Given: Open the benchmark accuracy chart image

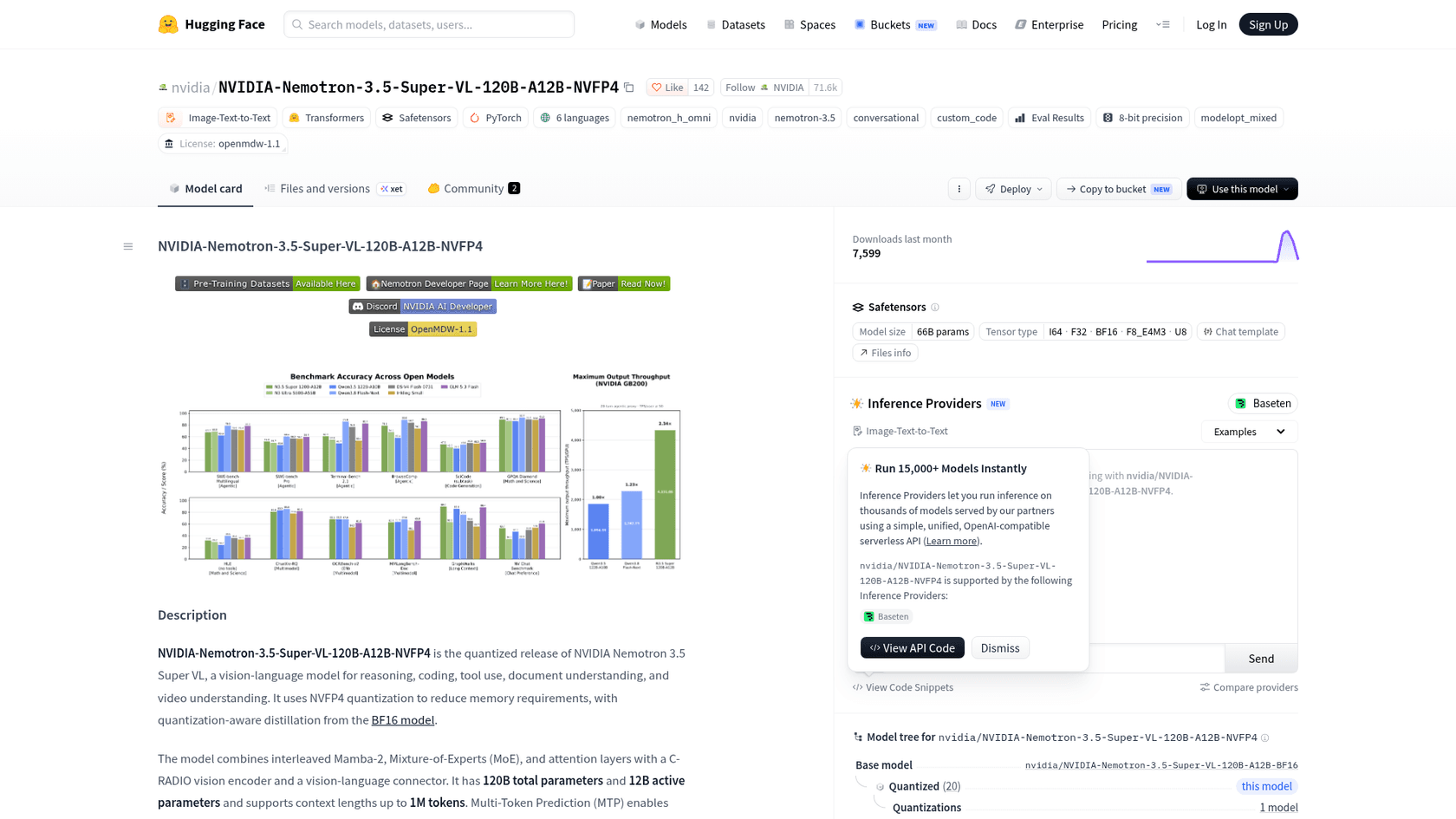Looking at the screenshot, I should point(420,474).
